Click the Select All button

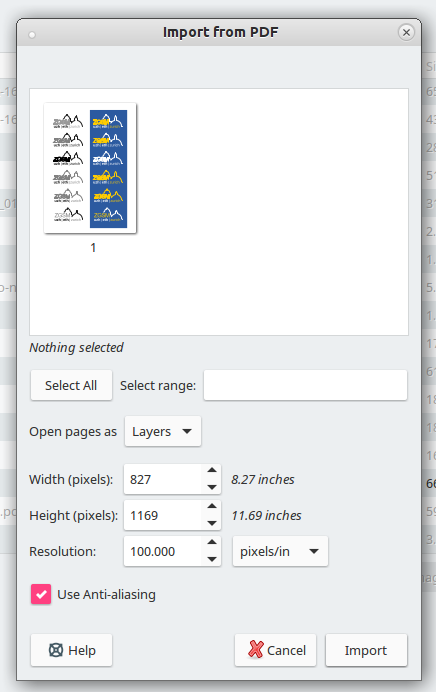[x=71, y=385]
